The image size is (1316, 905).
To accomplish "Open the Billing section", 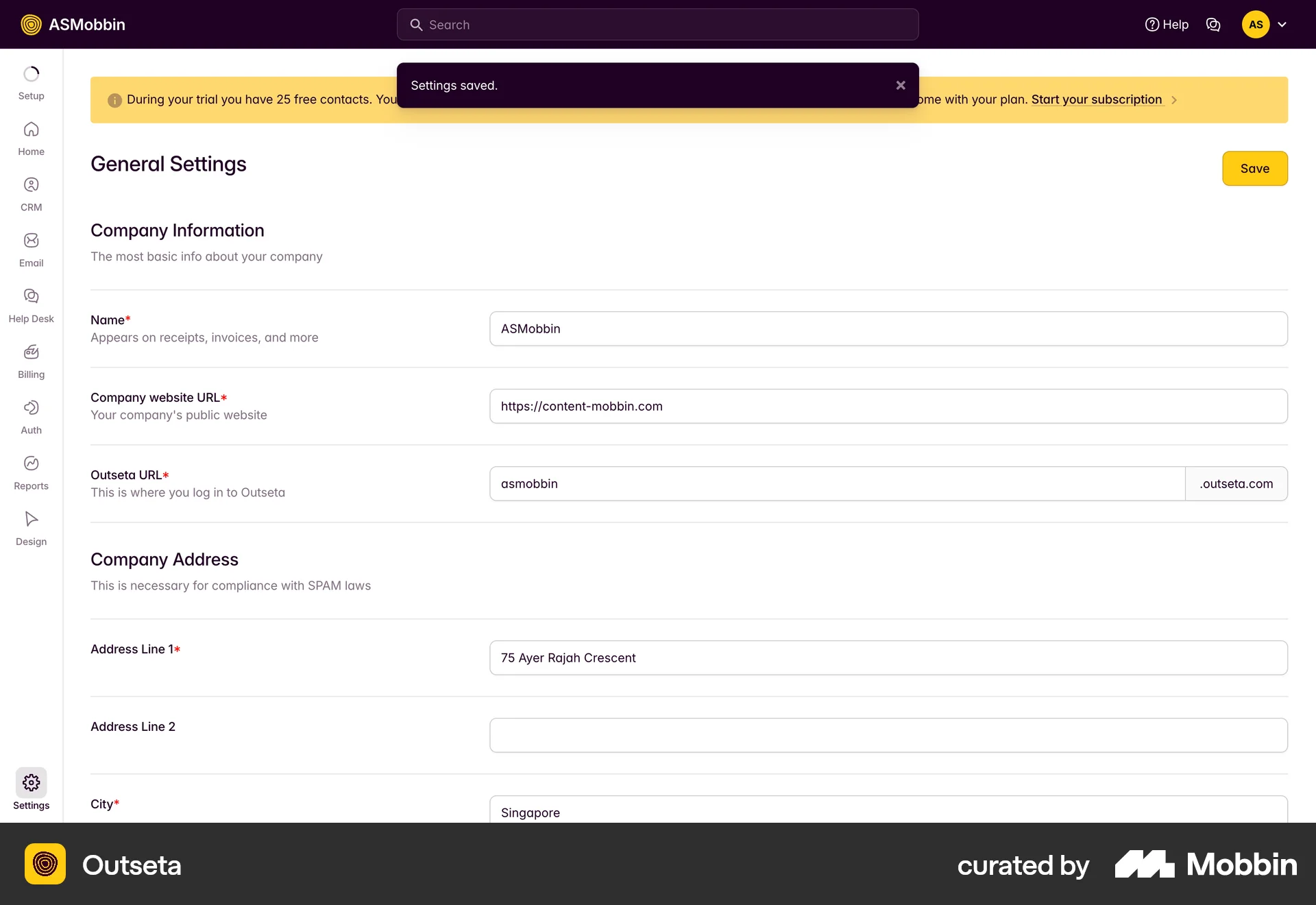I will click(x=31, y=361).
